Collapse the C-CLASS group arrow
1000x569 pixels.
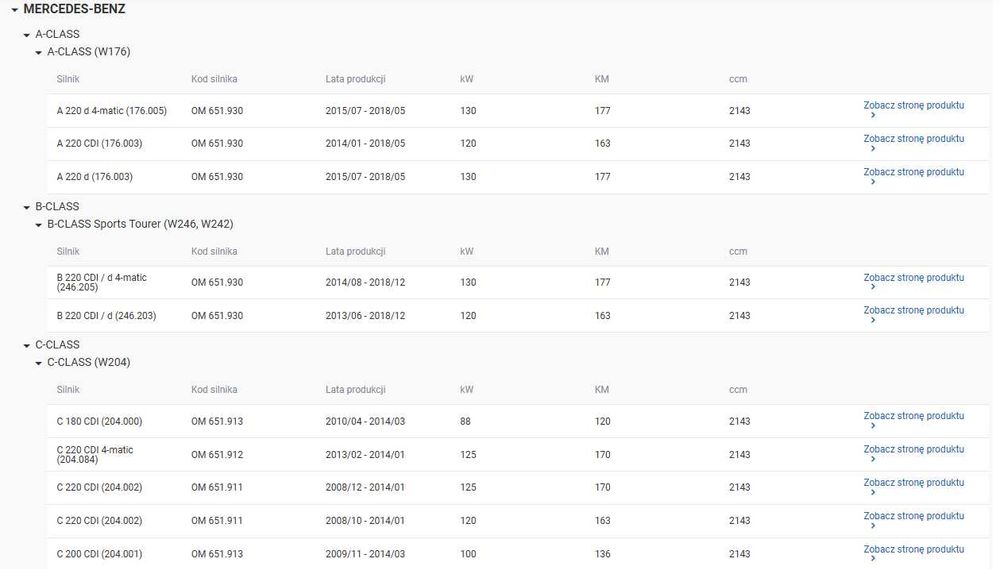(27, 346)
